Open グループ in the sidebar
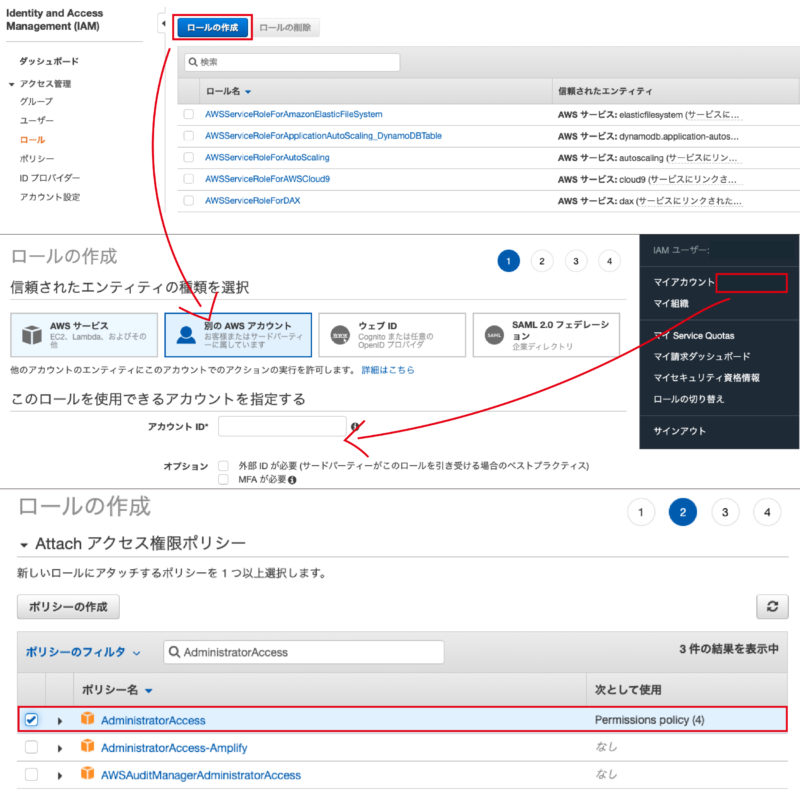The image size is (800, 800). click(x=36, y=102)
